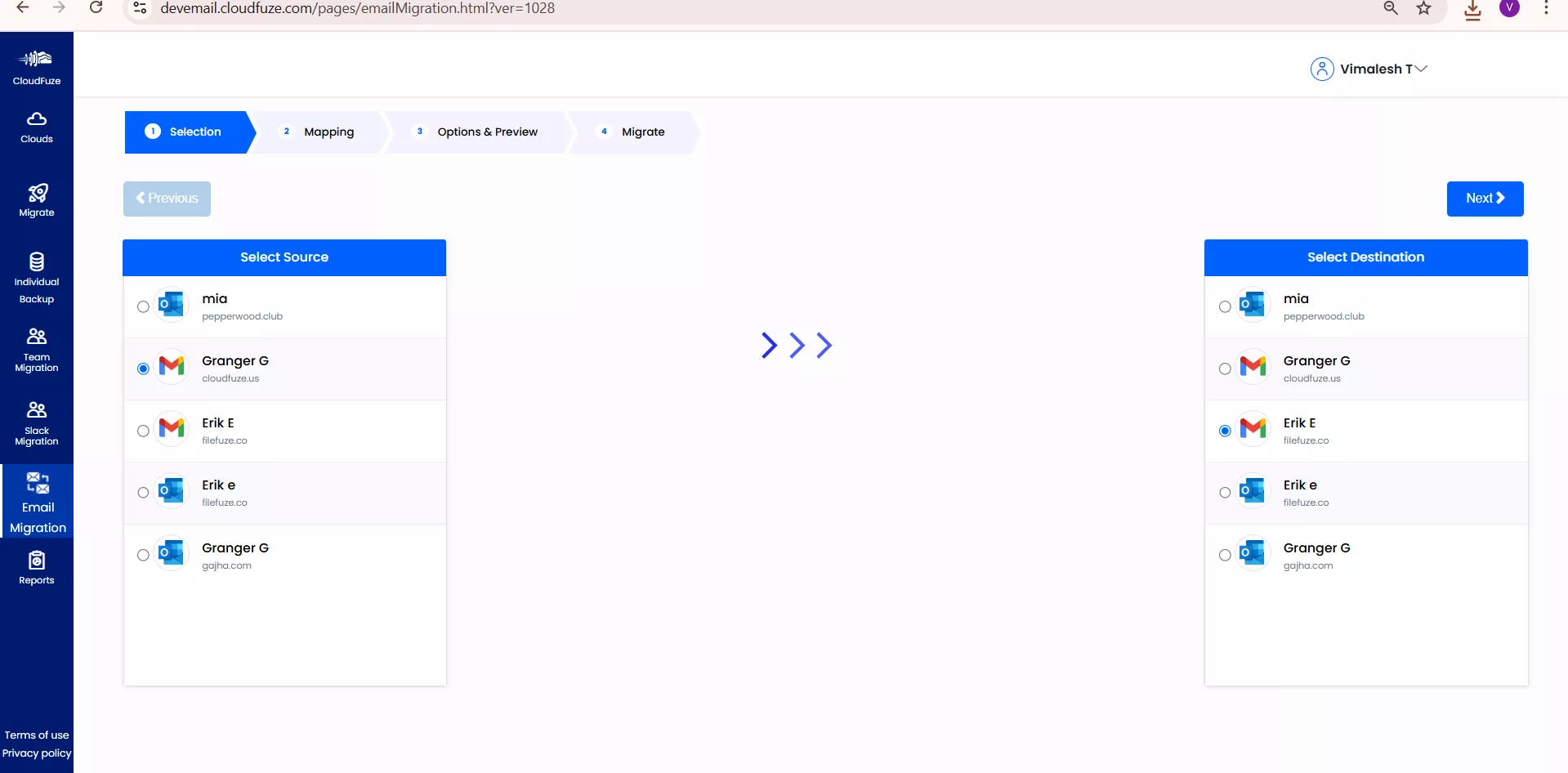Select source Granger G gajha.com radio

coord(143,556)
